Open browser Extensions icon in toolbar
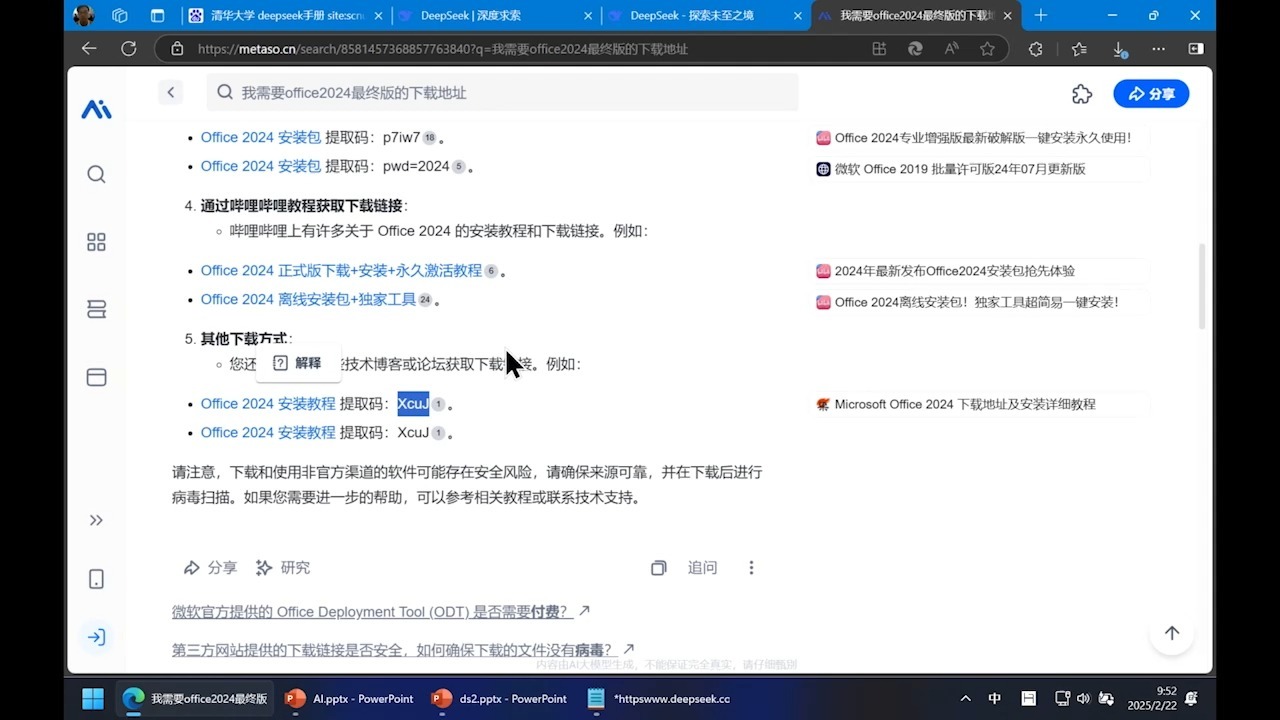The height and width of the screenshot is (720, 1280). (x=1036, y=48)
